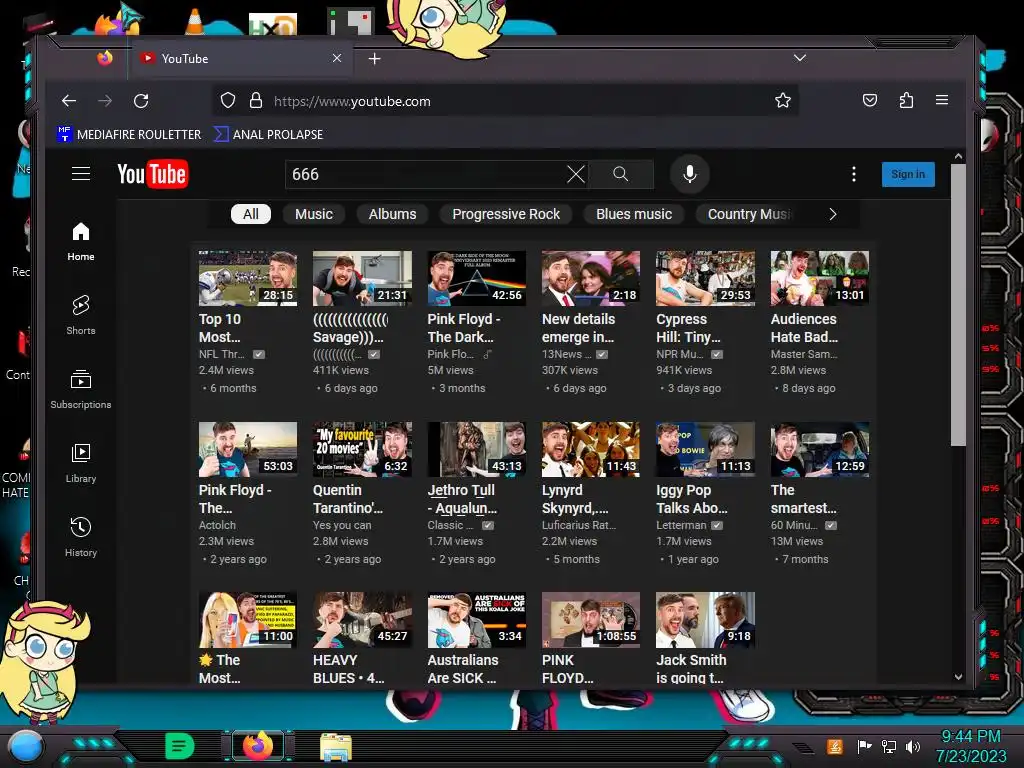This screenshot has height=768, width=1024.
Task: Select the All filter chip
Action: 251,214
